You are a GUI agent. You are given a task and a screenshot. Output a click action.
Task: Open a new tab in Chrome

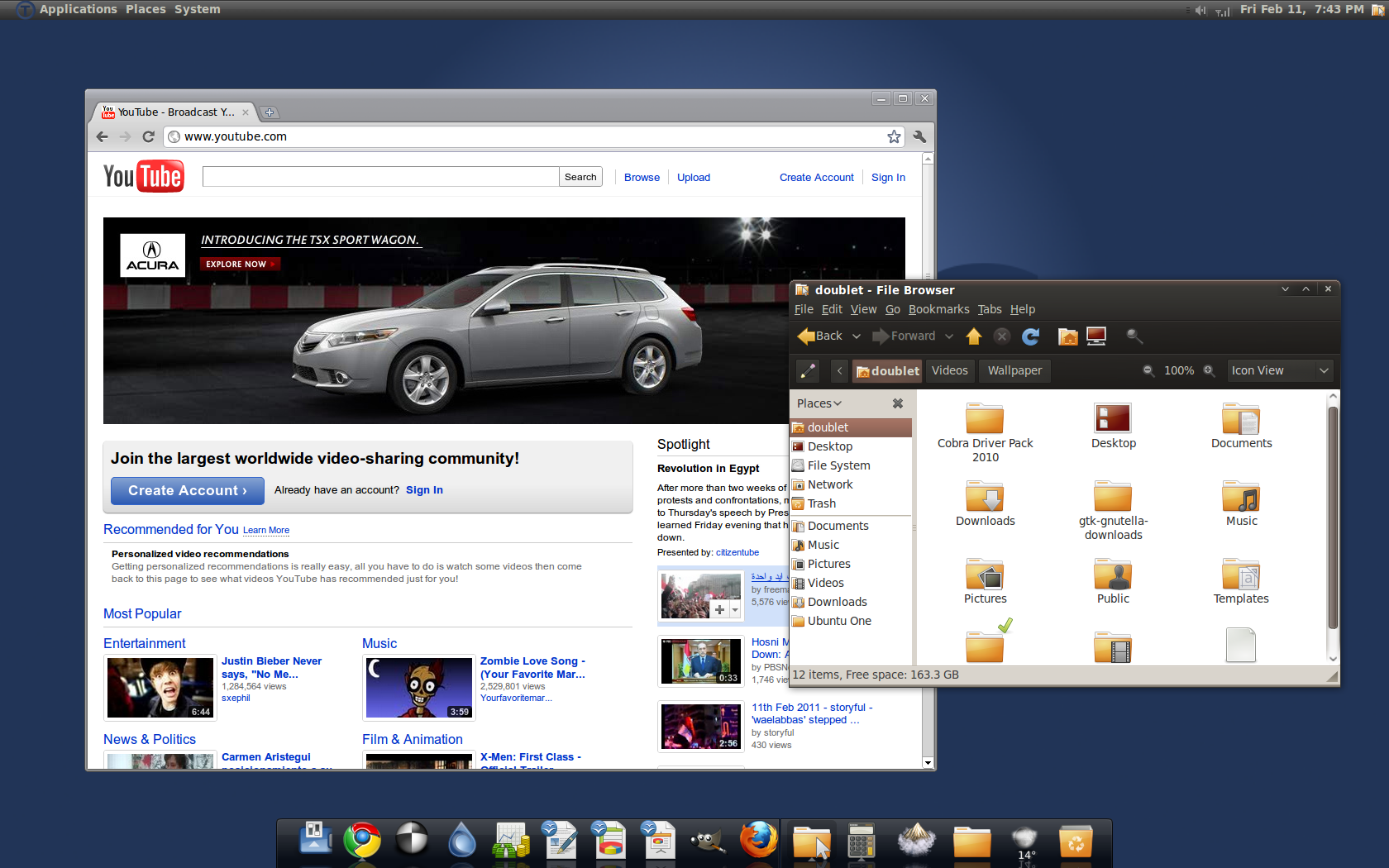[x=270, y=112]
